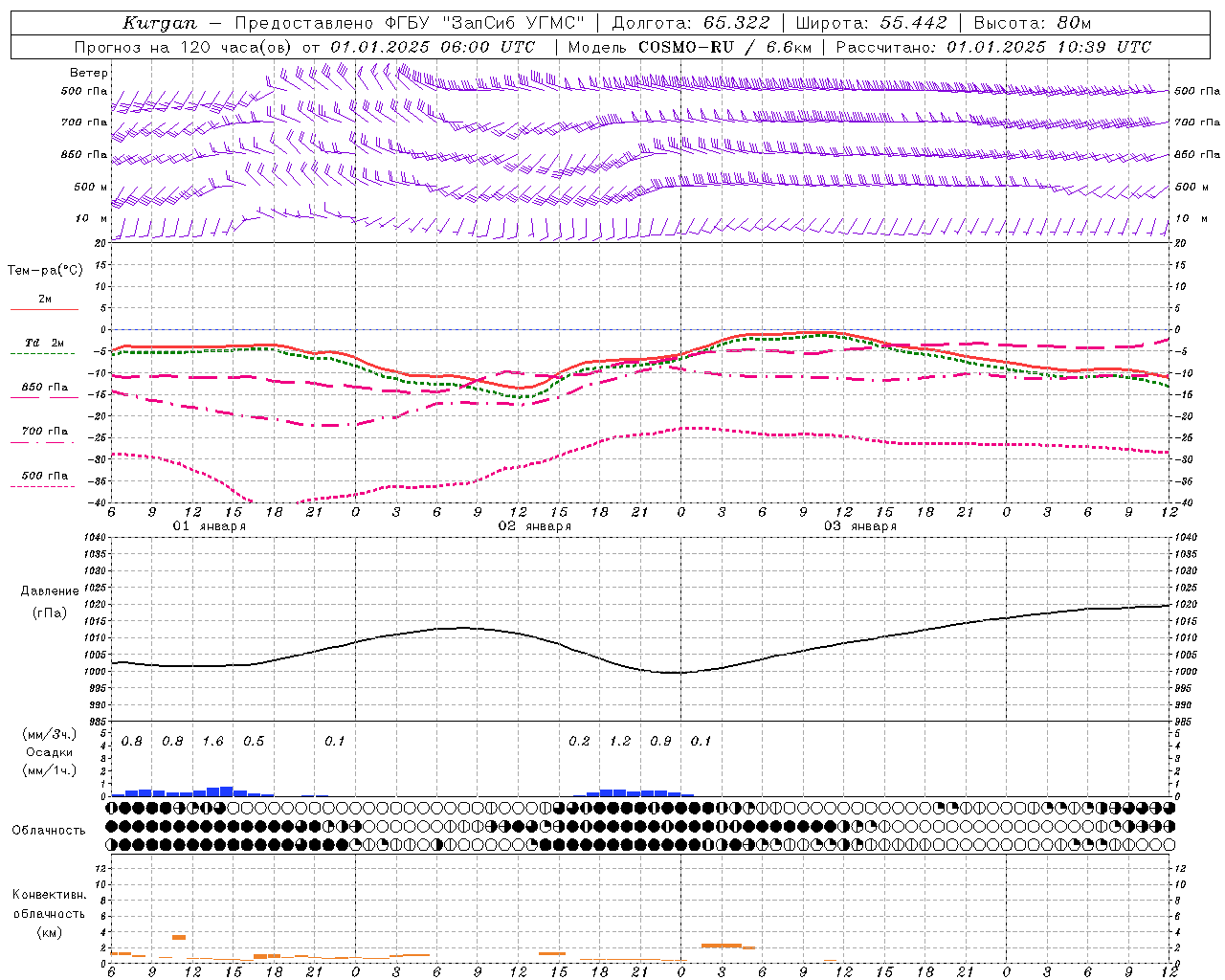Click 'Прогноз на 120 часа(ов)' forecast text
This screenshot has width=1225, height=980.
coord(184,46)
